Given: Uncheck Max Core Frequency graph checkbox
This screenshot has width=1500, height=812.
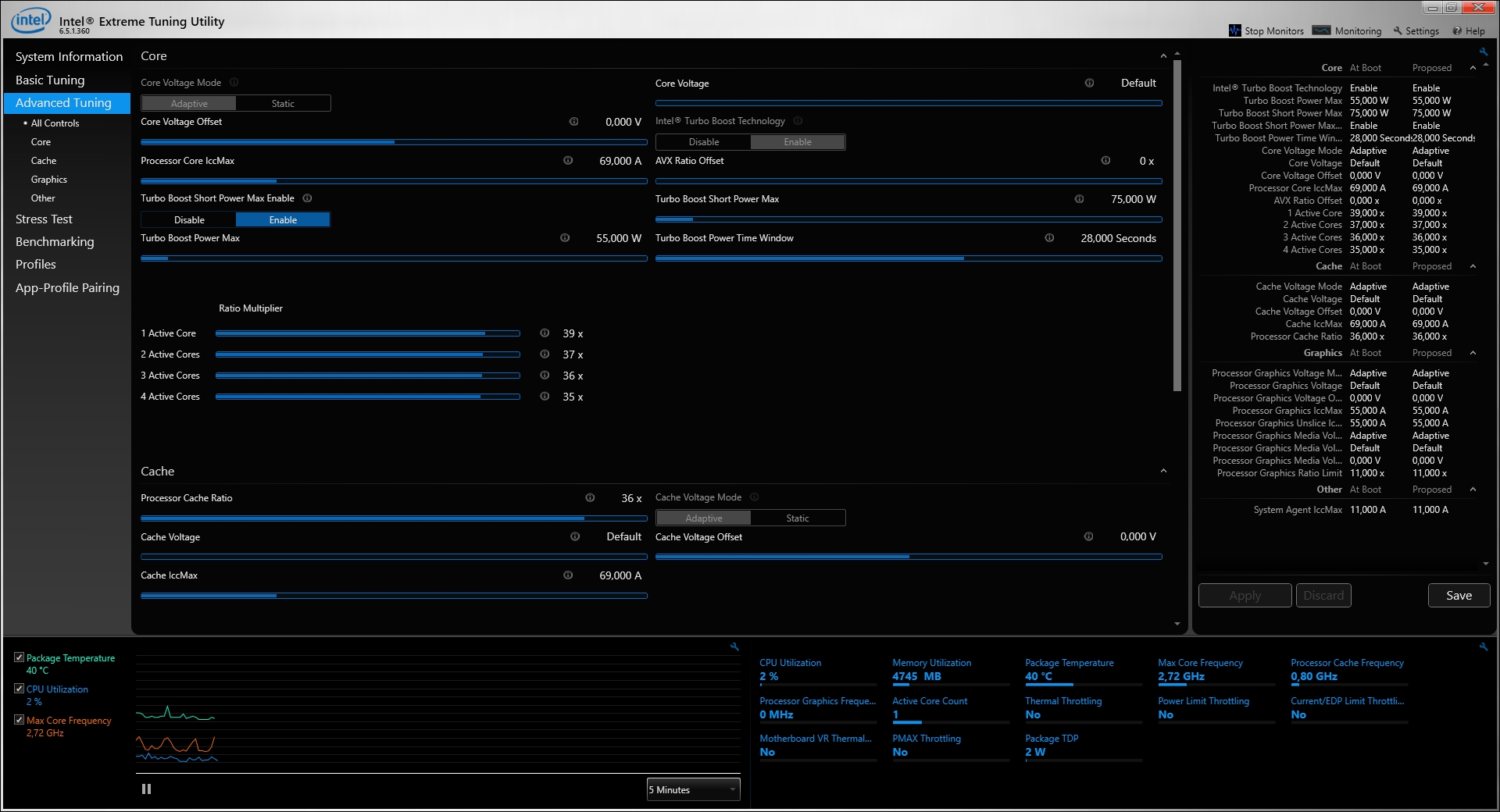Looking at the screenshot, I should coord(20,720).
